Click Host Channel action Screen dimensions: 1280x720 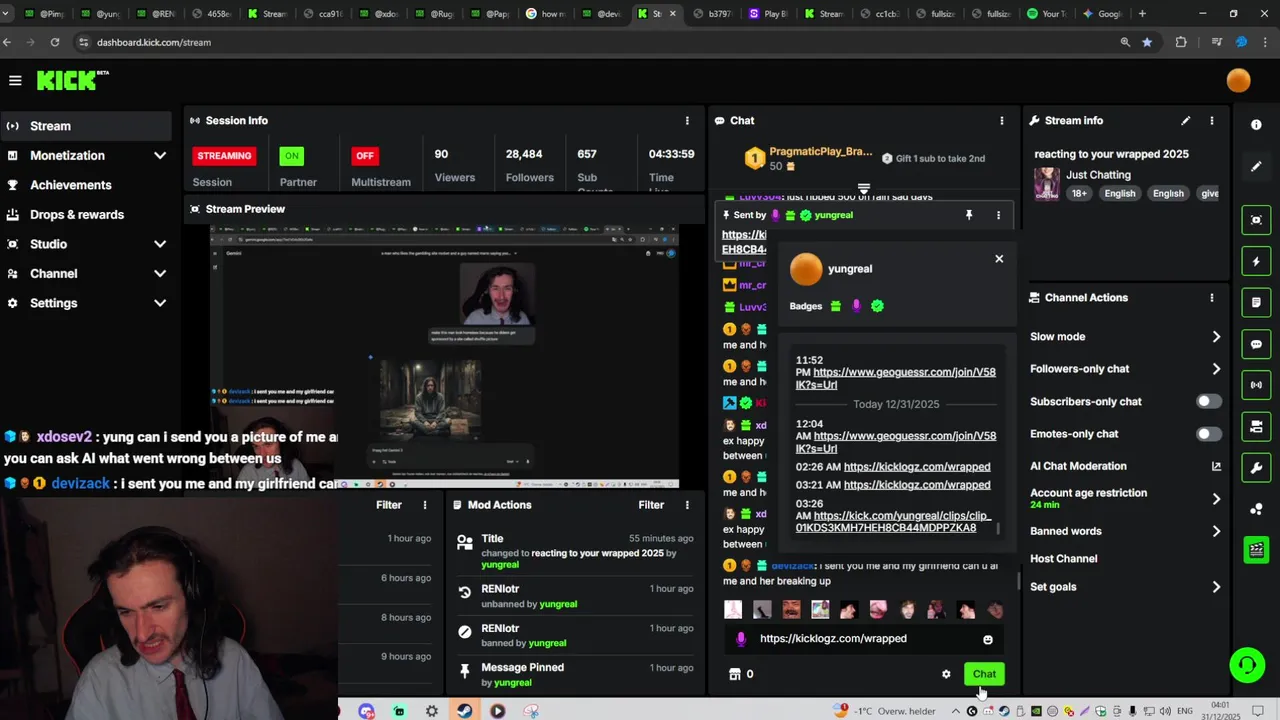point(1063,559)
